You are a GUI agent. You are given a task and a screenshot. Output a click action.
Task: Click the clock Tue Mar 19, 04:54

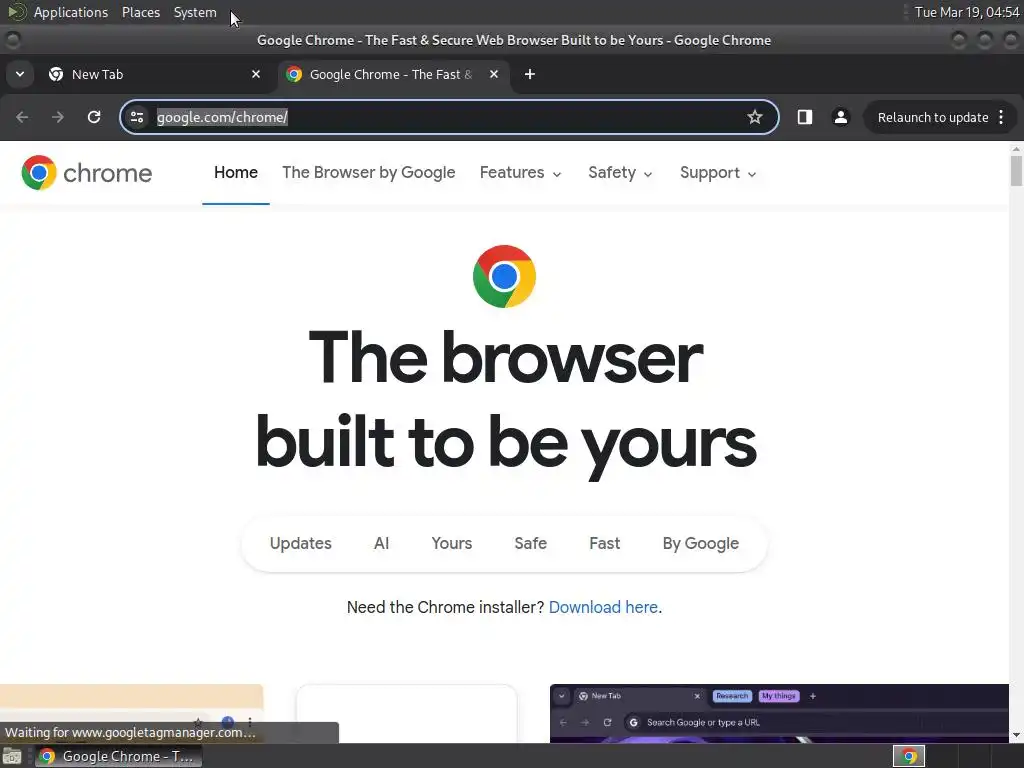click(967, 12)
